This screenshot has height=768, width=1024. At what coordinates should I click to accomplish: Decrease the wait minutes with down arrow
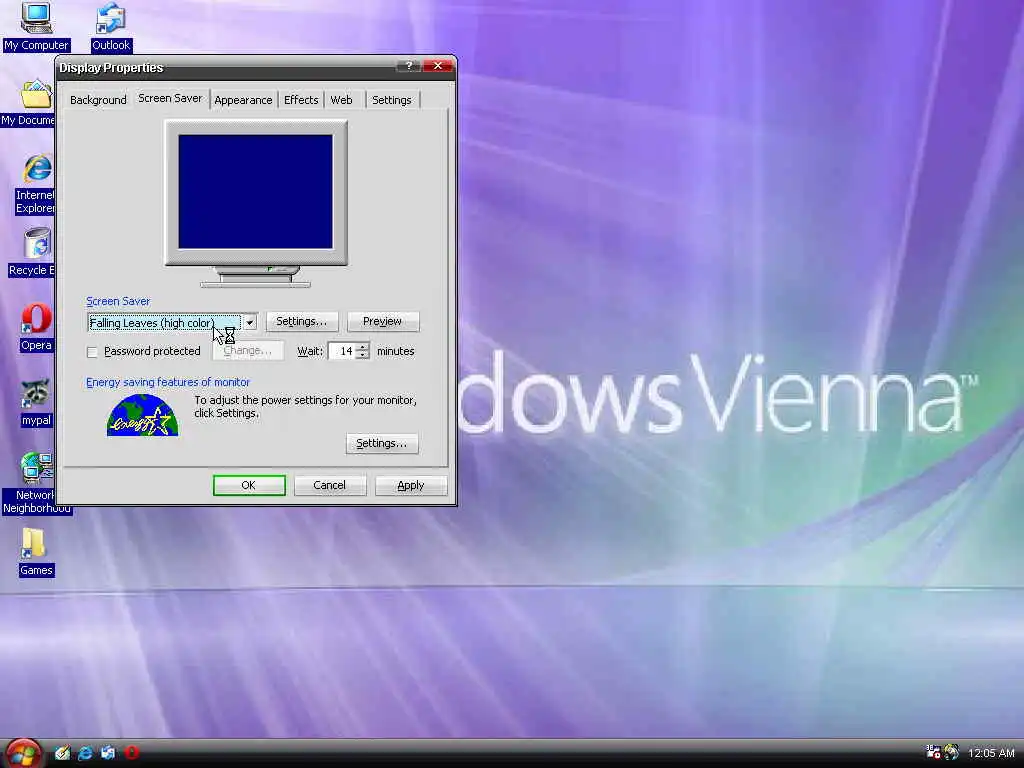point(362,355)
